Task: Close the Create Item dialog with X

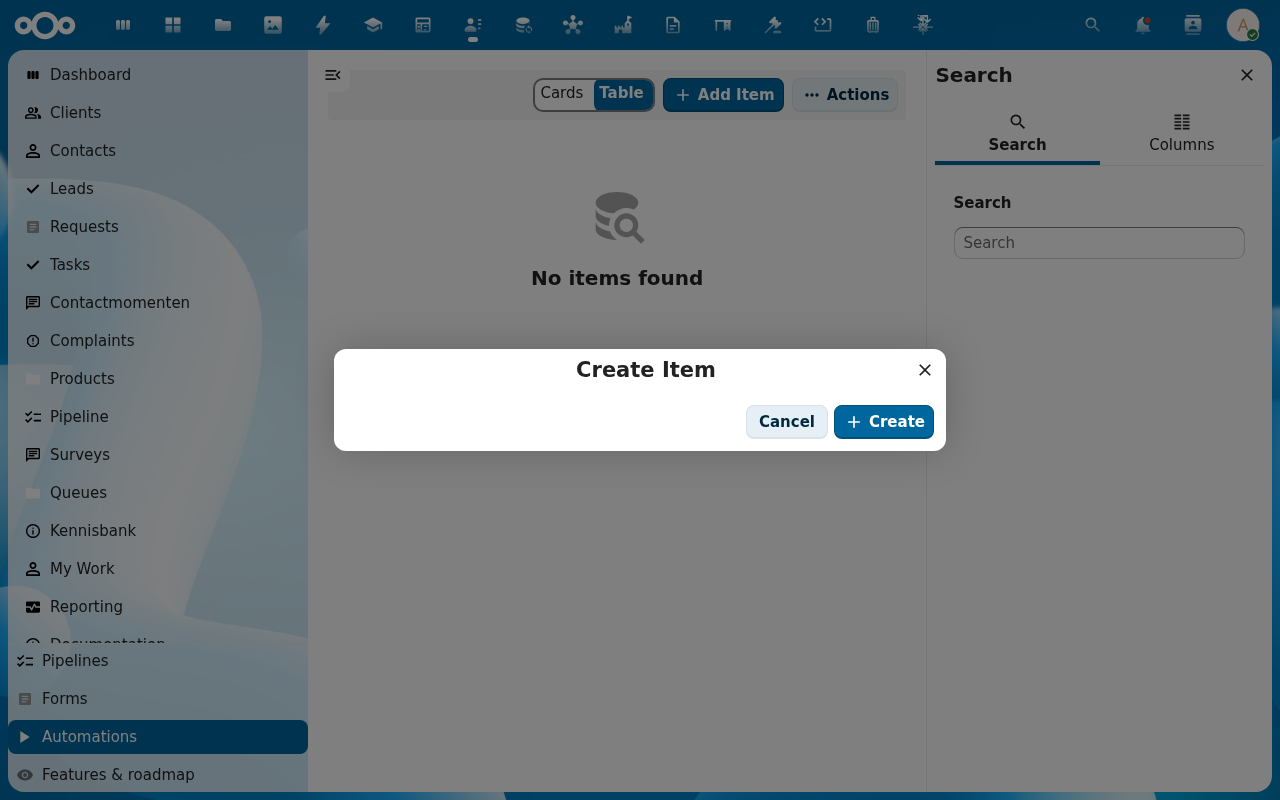Action: tap(925, 370)
